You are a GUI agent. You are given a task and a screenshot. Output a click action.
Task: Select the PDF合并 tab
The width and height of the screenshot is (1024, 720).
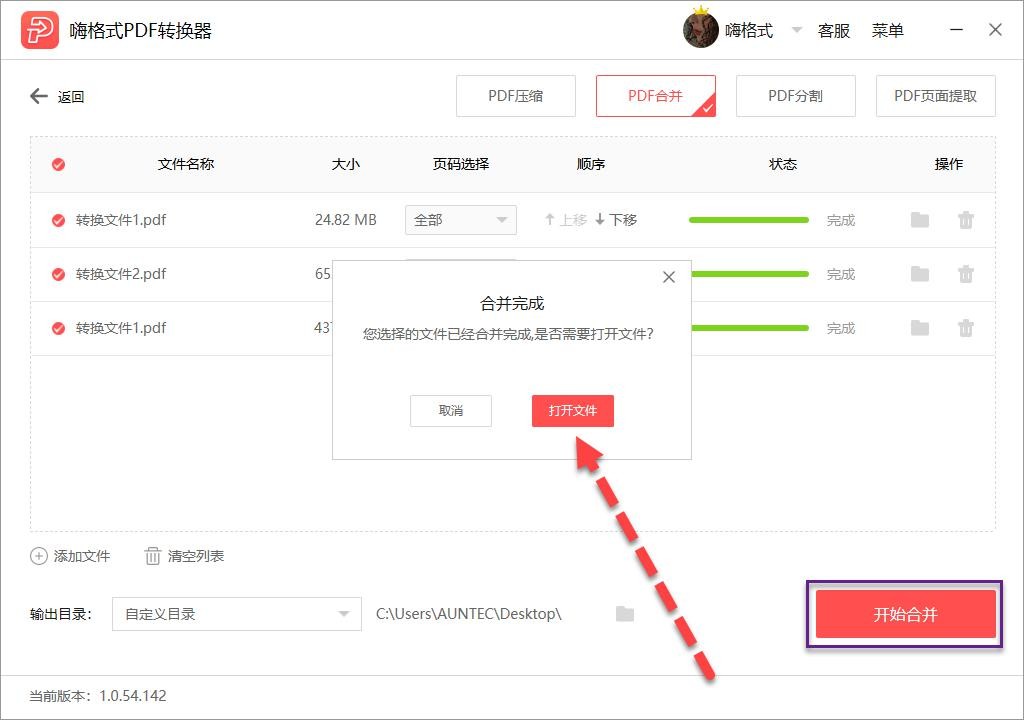pos(656,96)
